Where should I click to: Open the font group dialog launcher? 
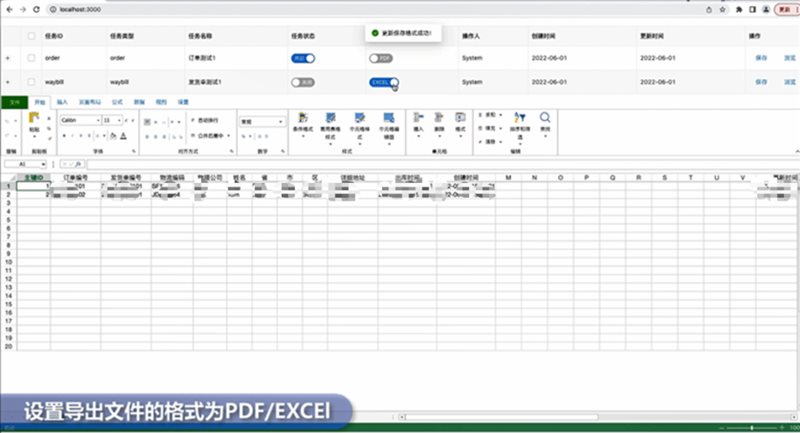134,151
